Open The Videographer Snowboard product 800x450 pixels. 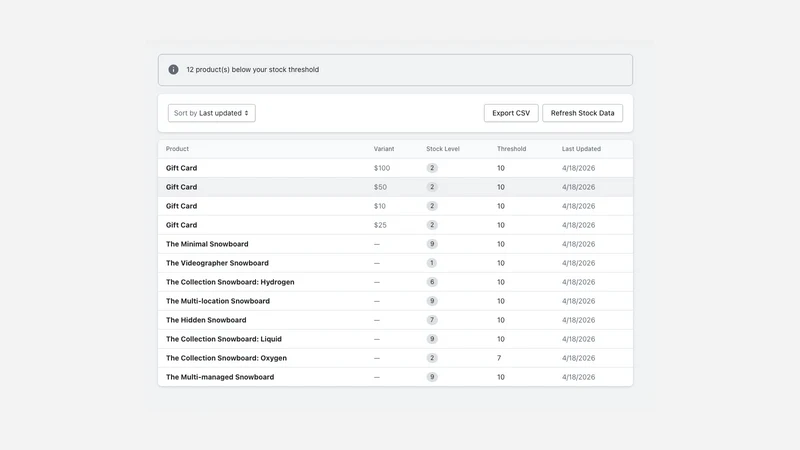point(217,263)
